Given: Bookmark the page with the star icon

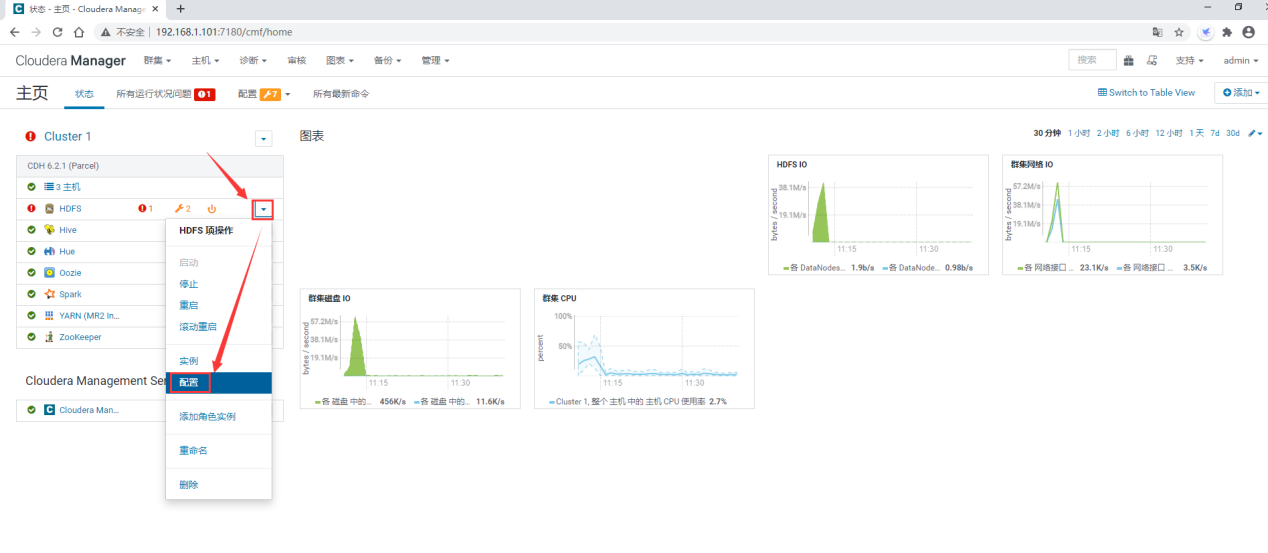Looking at the screenshot, I should [x=1180, y=32].
